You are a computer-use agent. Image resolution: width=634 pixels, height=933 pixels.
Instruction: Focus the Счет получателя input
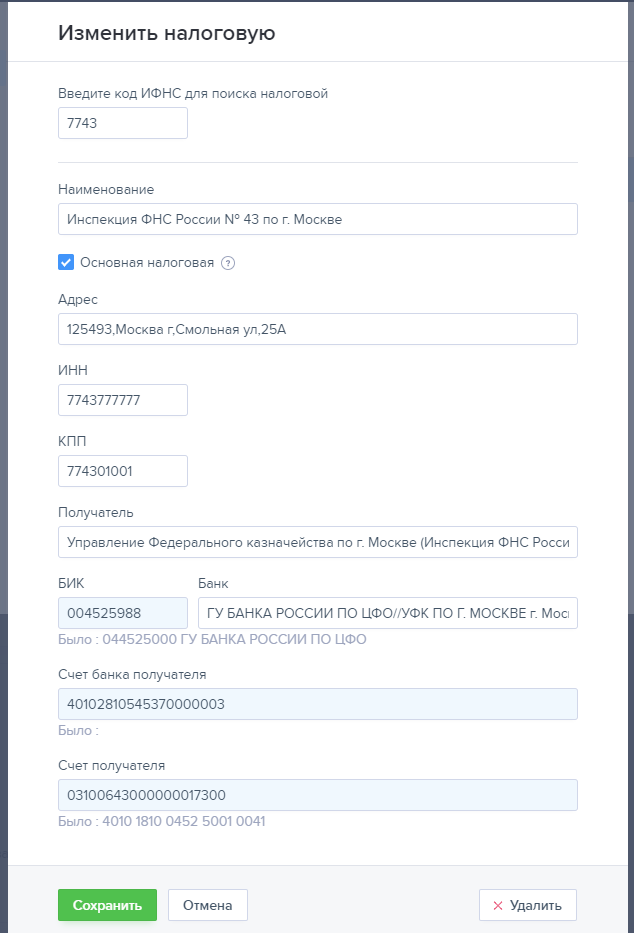coord(318,795)
